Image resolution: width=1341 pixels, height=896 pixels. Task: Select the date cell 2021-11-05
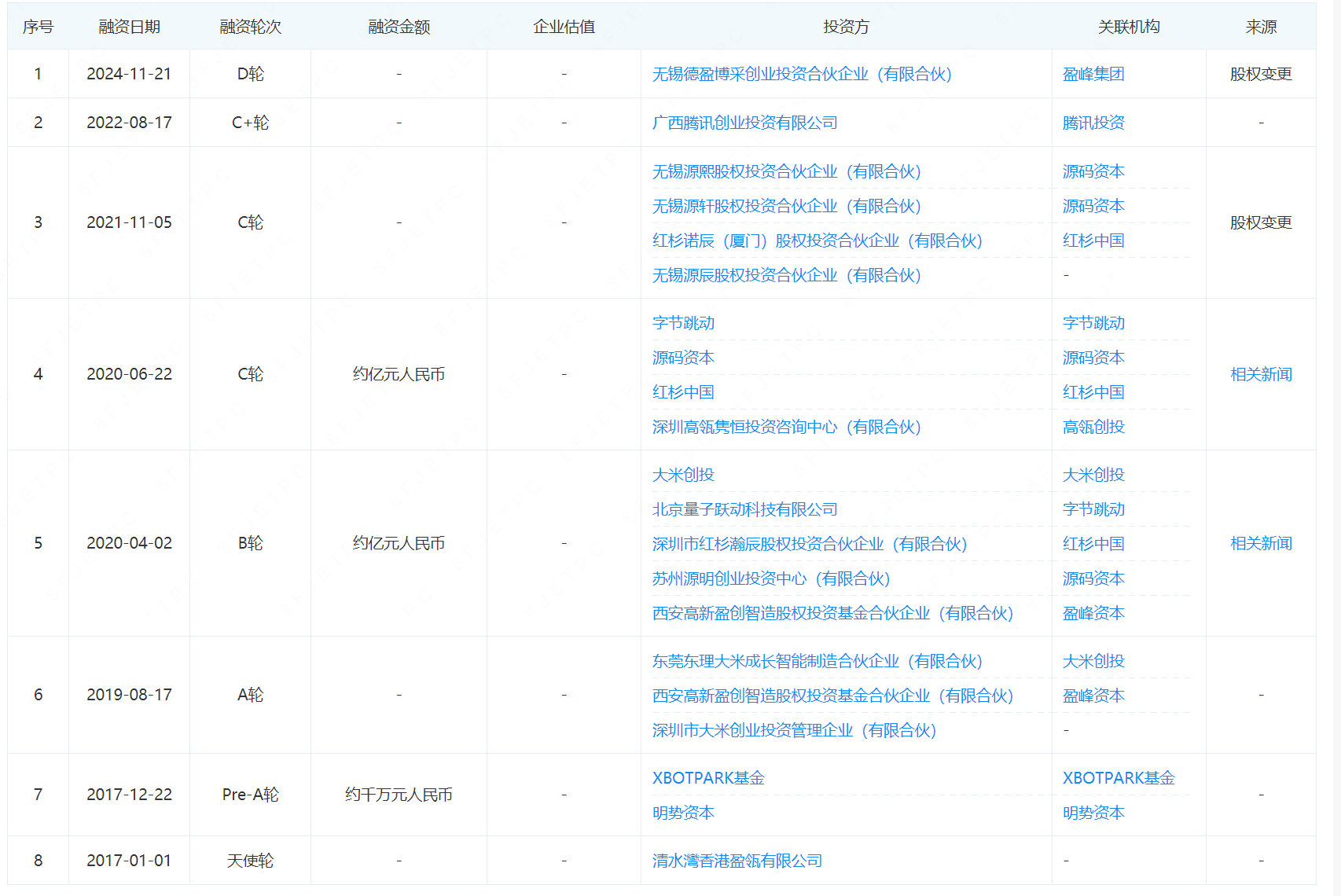(129, 222)
